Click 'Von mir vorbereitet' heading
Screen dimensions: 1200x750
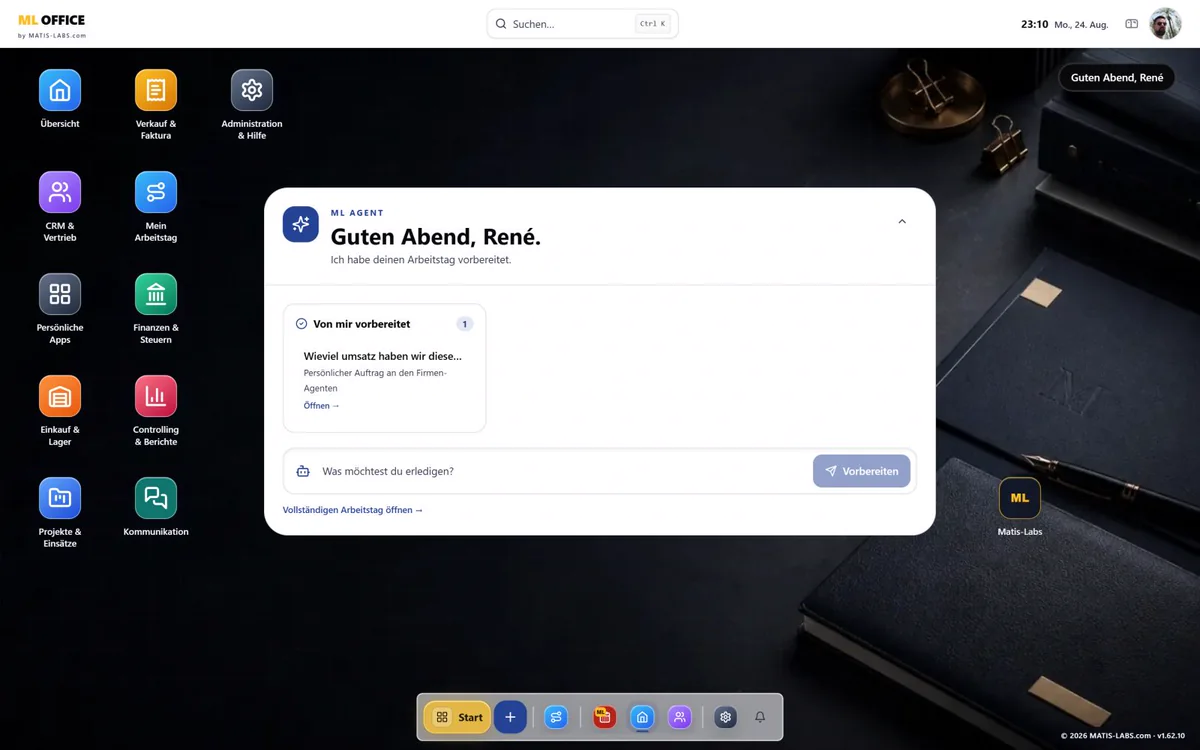(362, 324)
